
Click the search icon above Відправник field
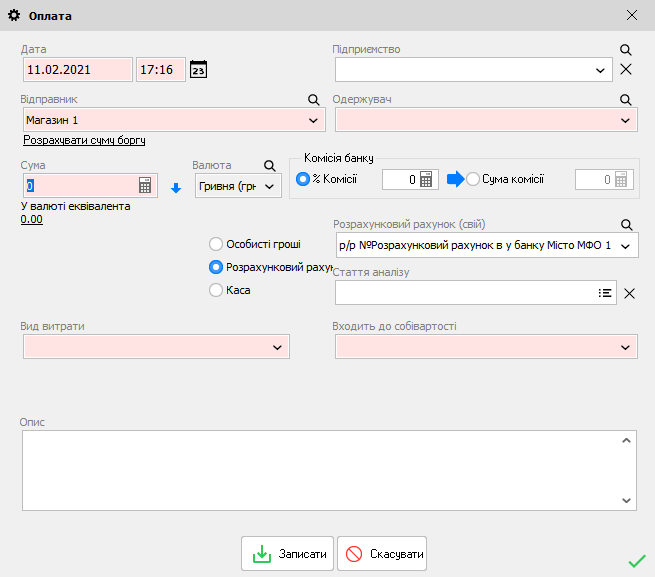point(313,100)
